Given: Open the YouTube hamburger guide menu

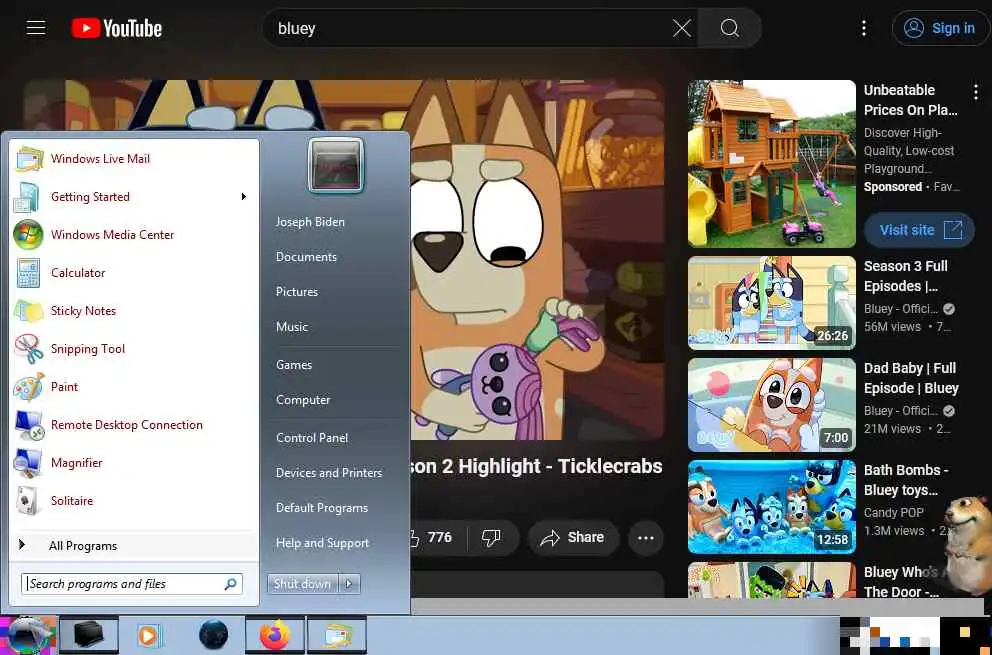Looking at the screenshot, I should (36, 28).
